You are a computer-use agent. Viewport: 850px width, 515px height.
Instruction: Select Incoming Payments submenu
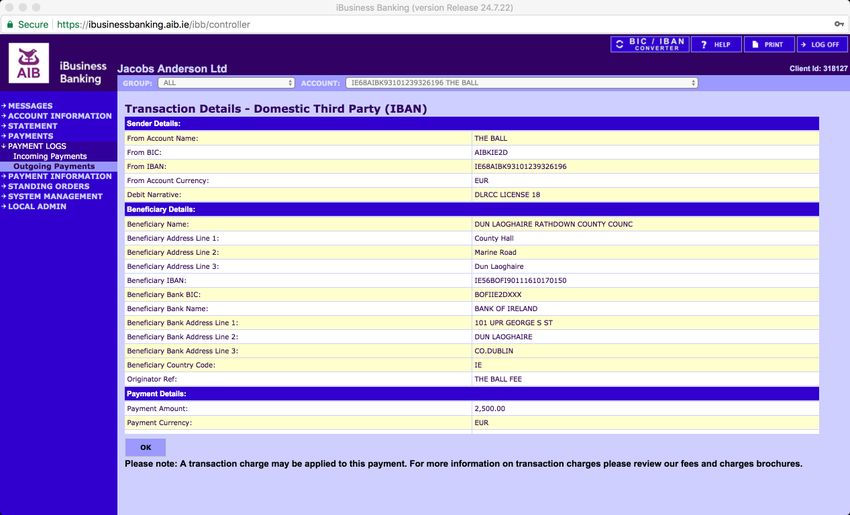tap(50, 156)
